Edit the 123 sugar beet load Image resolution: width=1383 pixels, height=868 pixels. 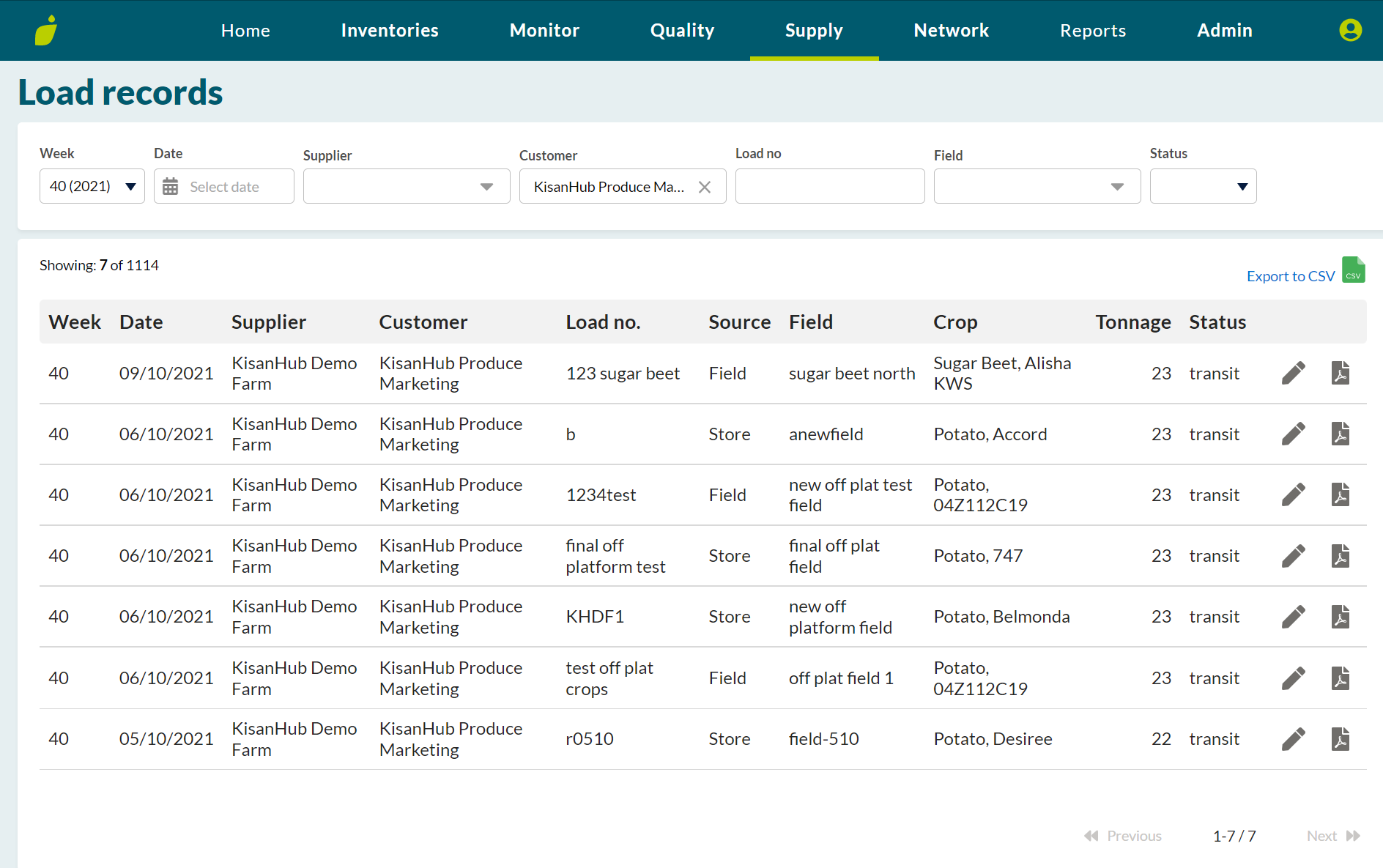click(1294, 373)
